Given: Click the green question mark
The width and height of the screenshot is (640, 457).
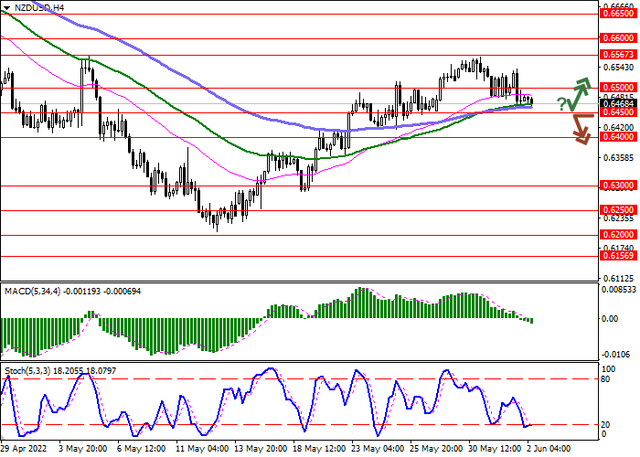Looking at the screenshot, I should click(562, 103).
